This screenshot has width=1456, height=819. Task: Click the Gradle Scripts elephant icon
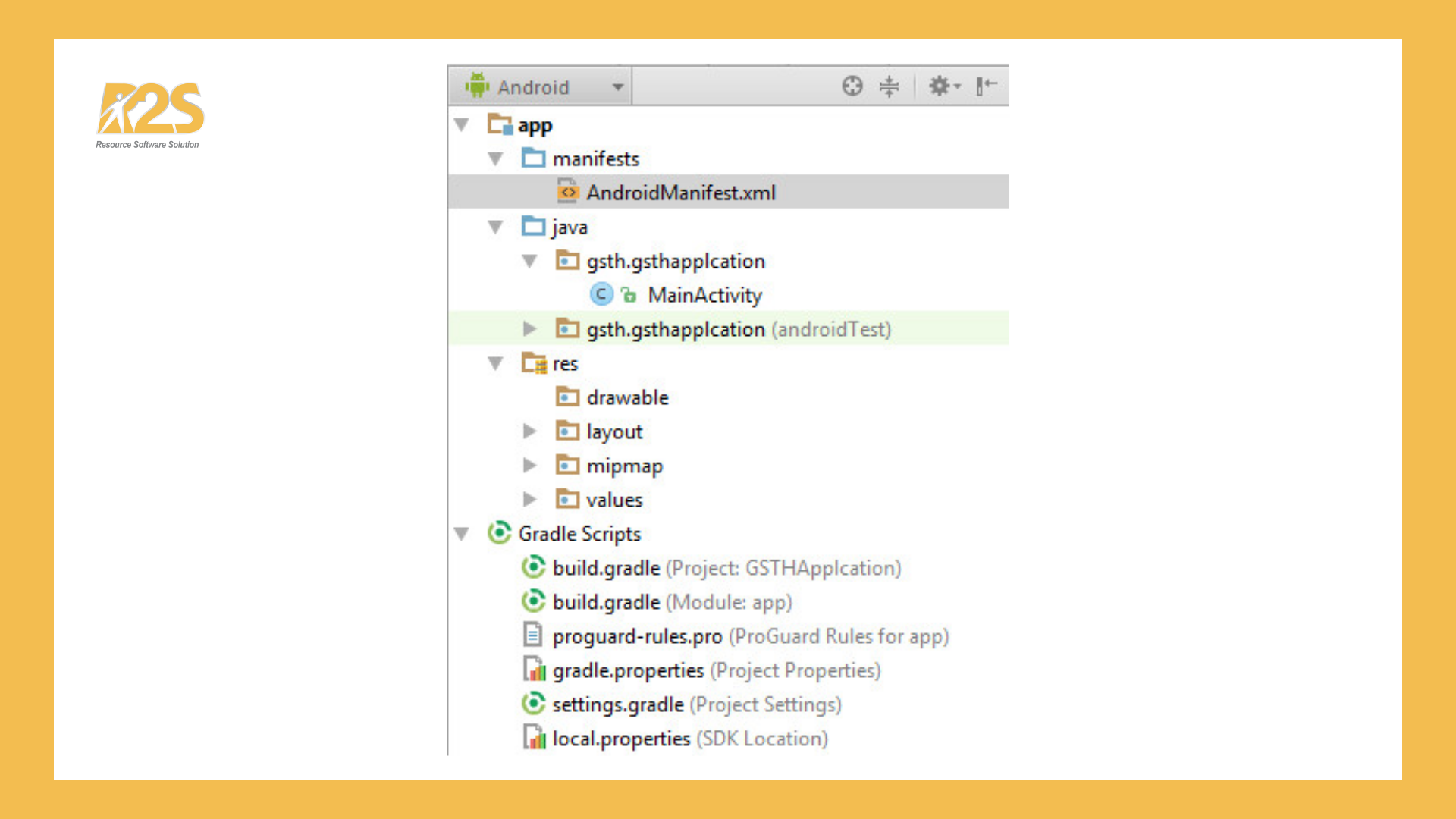click(499, 533)
